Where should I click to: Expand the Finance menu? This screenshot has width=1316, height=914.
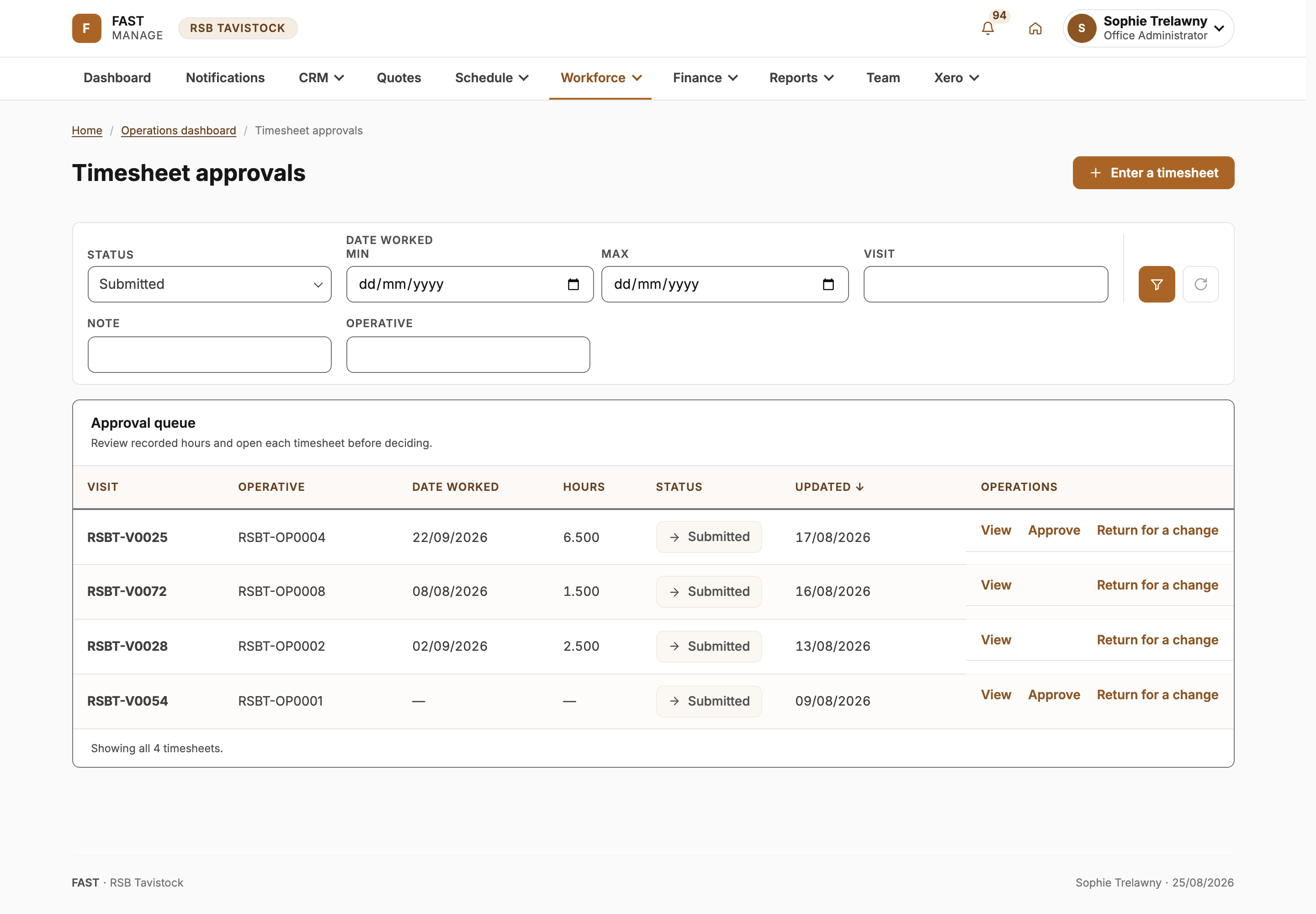(x=706, y=78)
